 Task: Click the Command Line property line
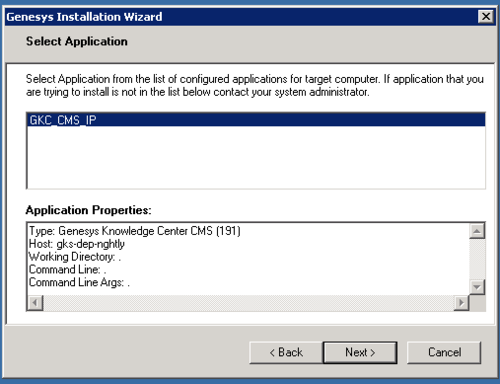point(68,269)
